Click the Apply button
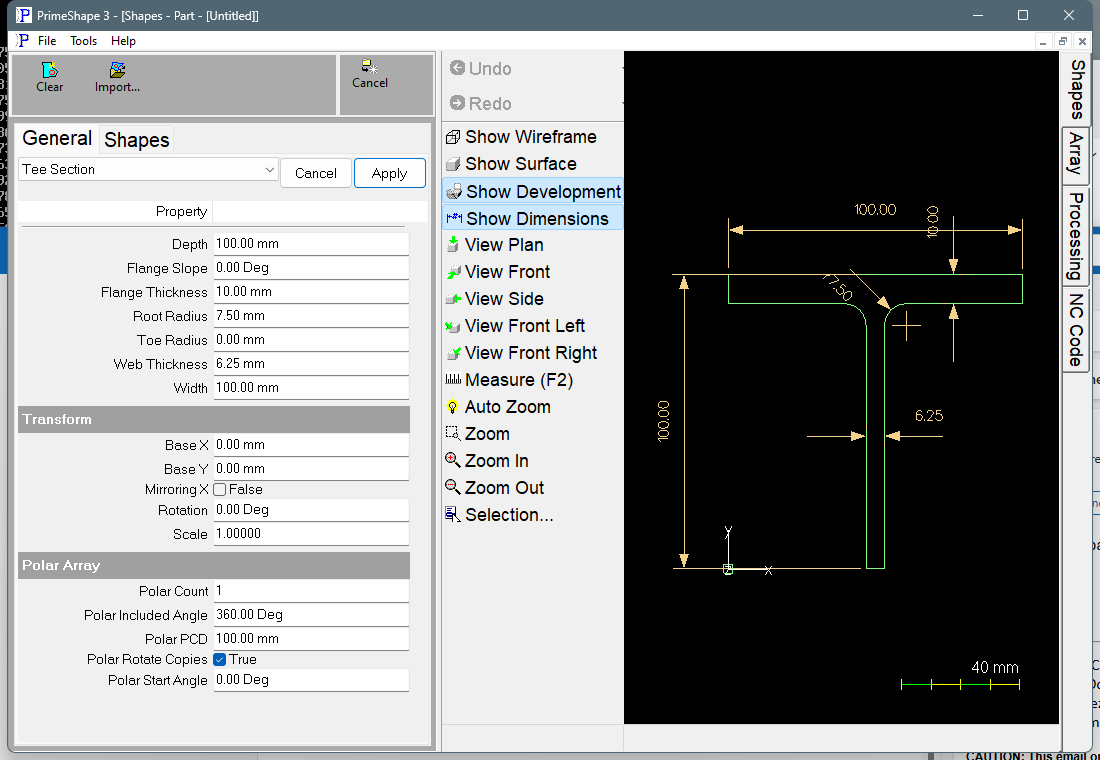Screen dimensions: 1100x760 [389, 173]
